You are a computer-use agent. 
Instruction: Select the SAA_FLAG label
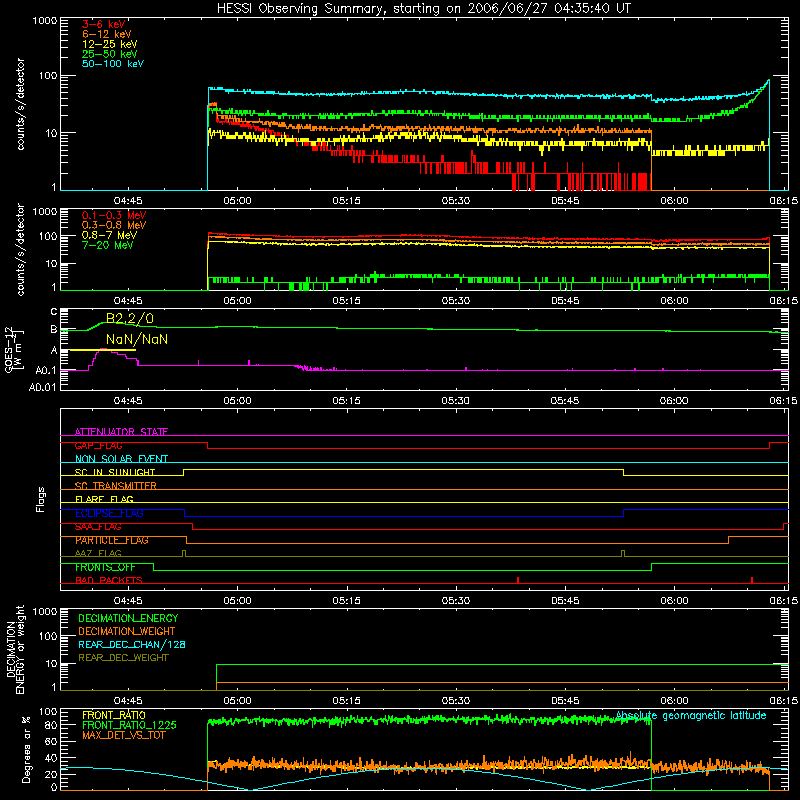(x=98, y=527)
